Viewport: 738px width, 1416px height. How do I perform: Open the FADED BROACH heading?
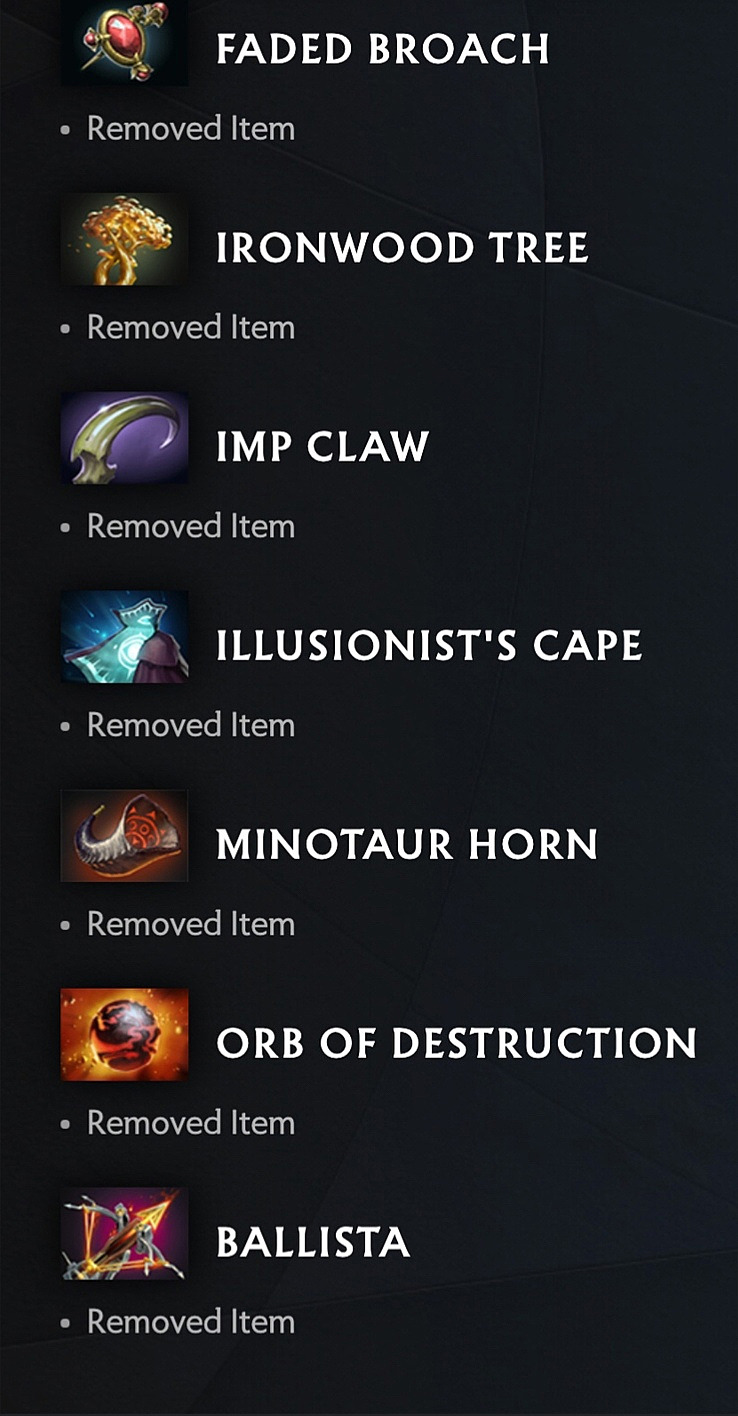[383, 49]
